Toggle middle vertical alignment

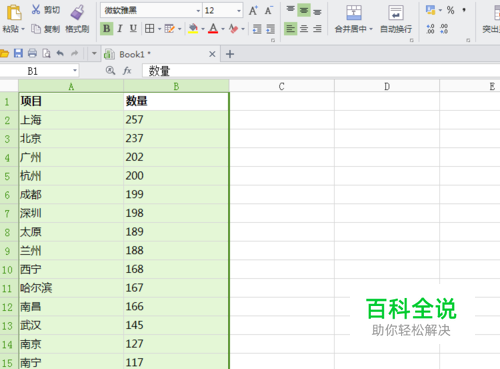[304, 10]
